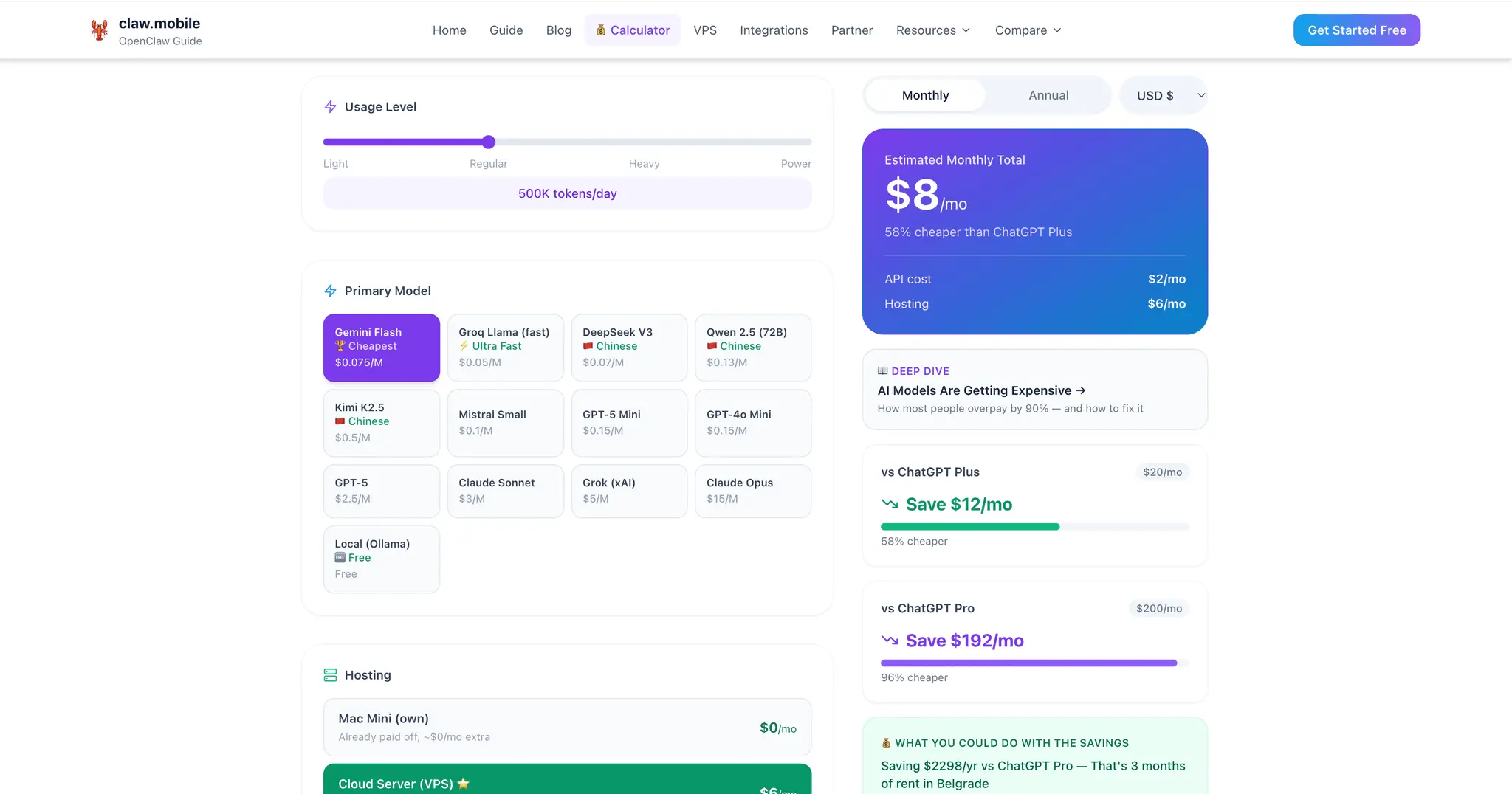The width and height of the screenshot is (1512, 794).
Task: Navigate to VPS page
Action: [705, 30]
